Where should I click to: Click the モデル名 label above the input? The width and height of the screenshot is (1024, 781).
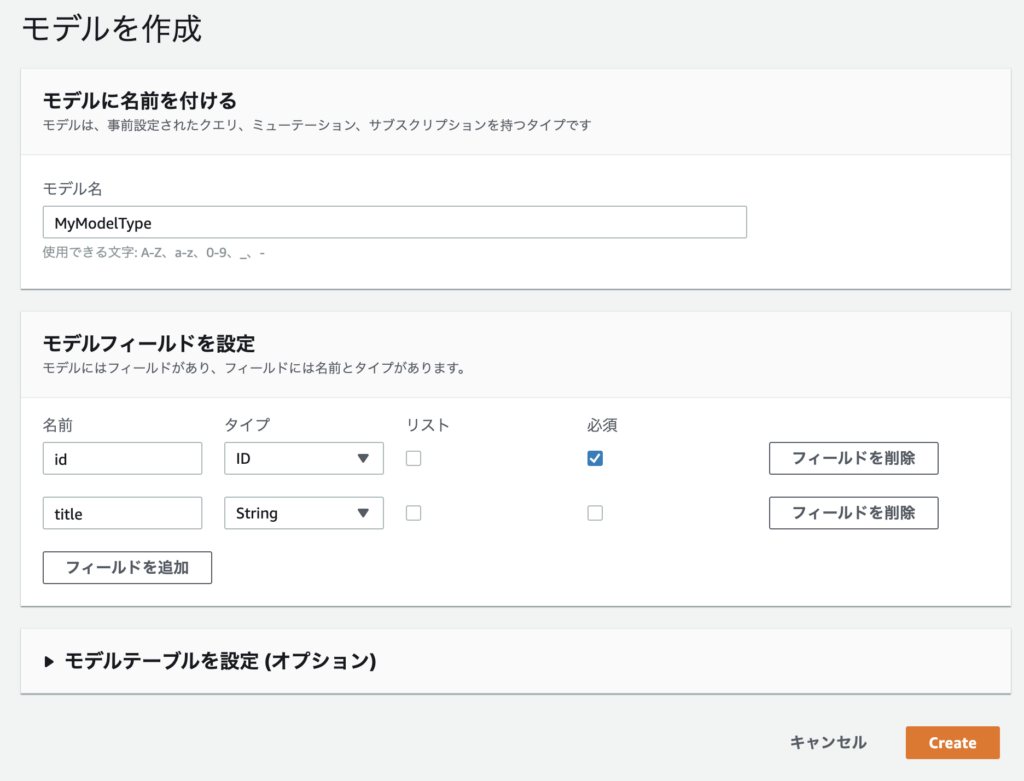[x=72, y=188]
